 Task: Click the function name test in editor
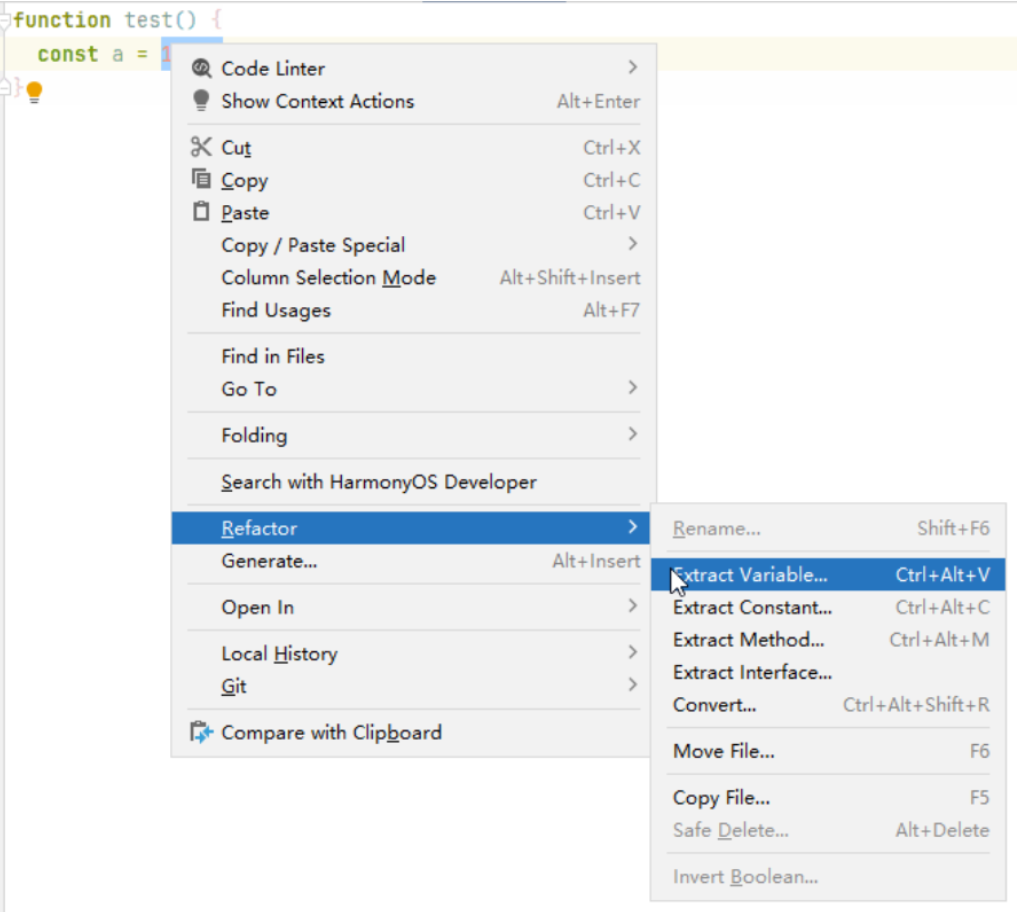[147, 20]
